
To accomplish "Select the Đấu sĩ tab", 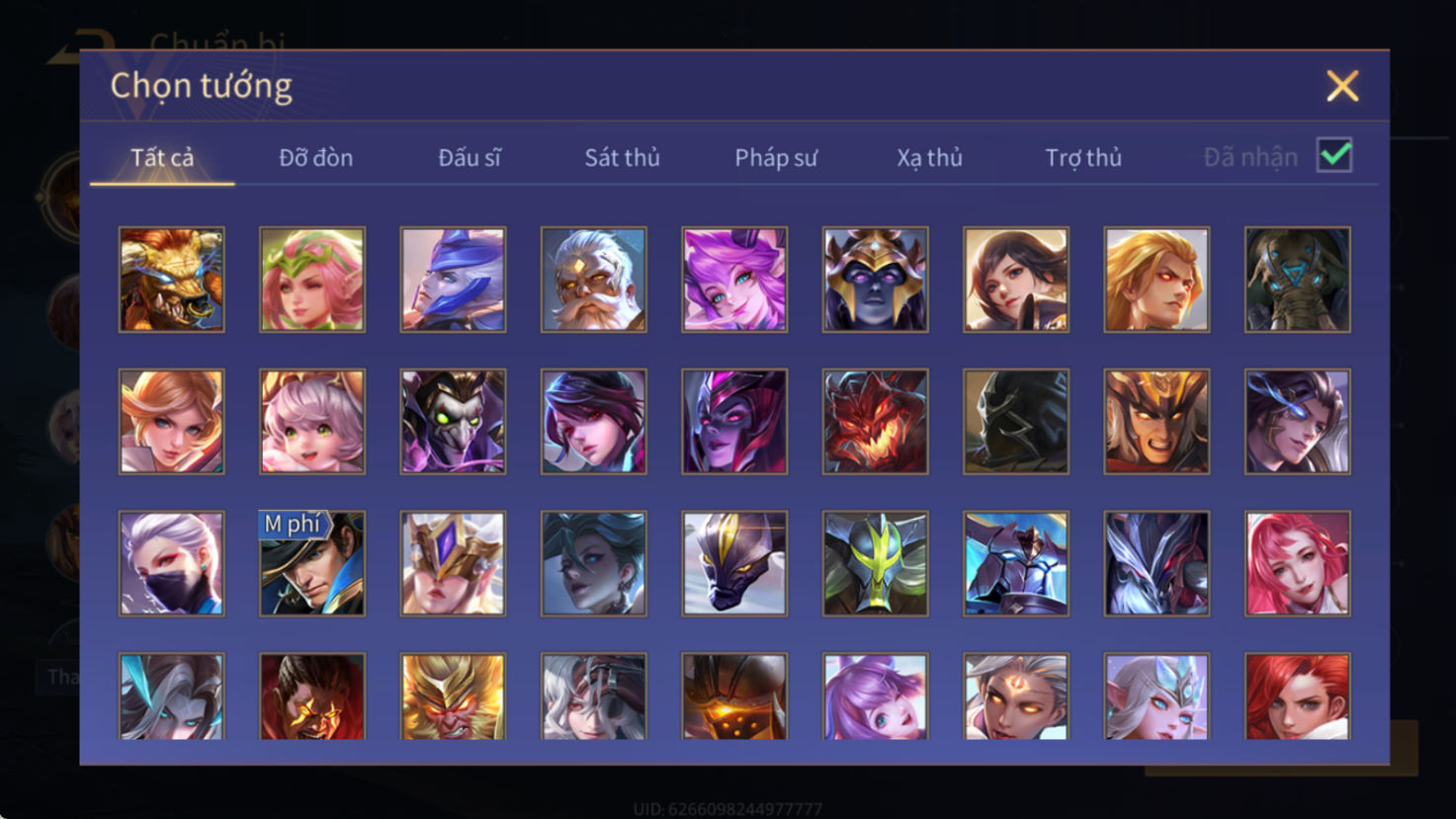I will [470, 158].
